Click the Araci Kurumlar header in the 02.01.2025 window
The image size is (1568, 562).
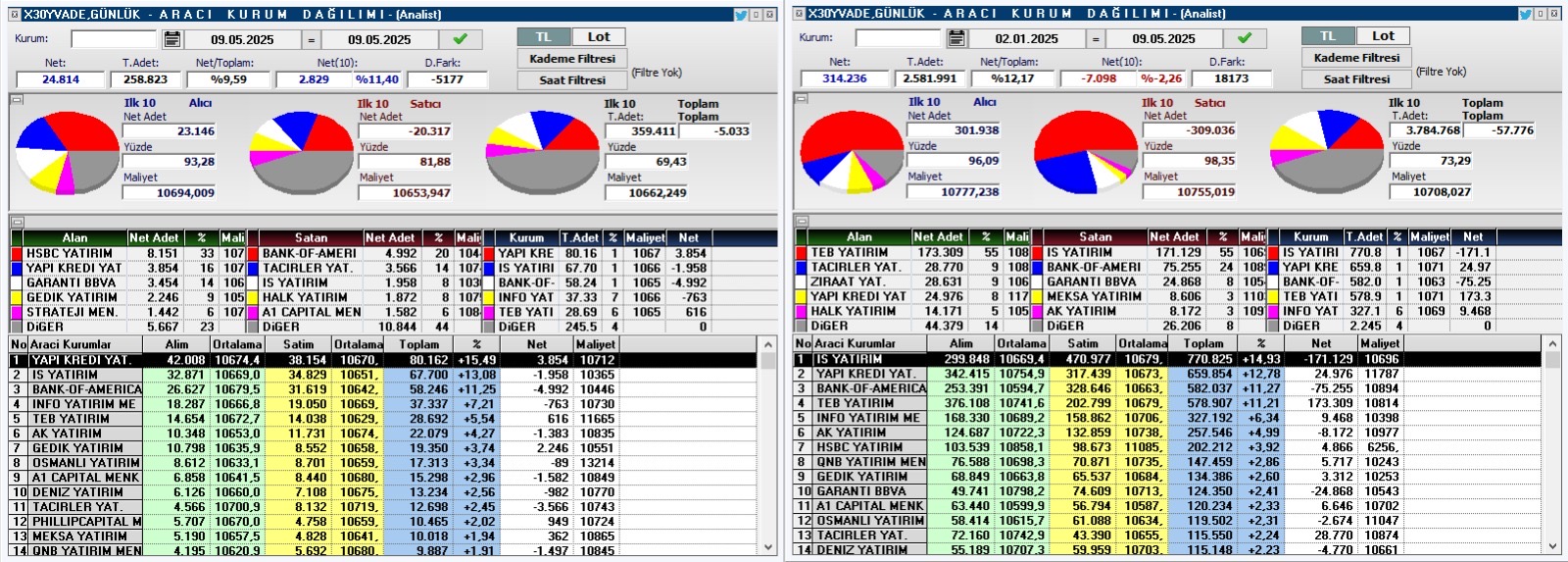pyautogui.click(x=869, y=343)
